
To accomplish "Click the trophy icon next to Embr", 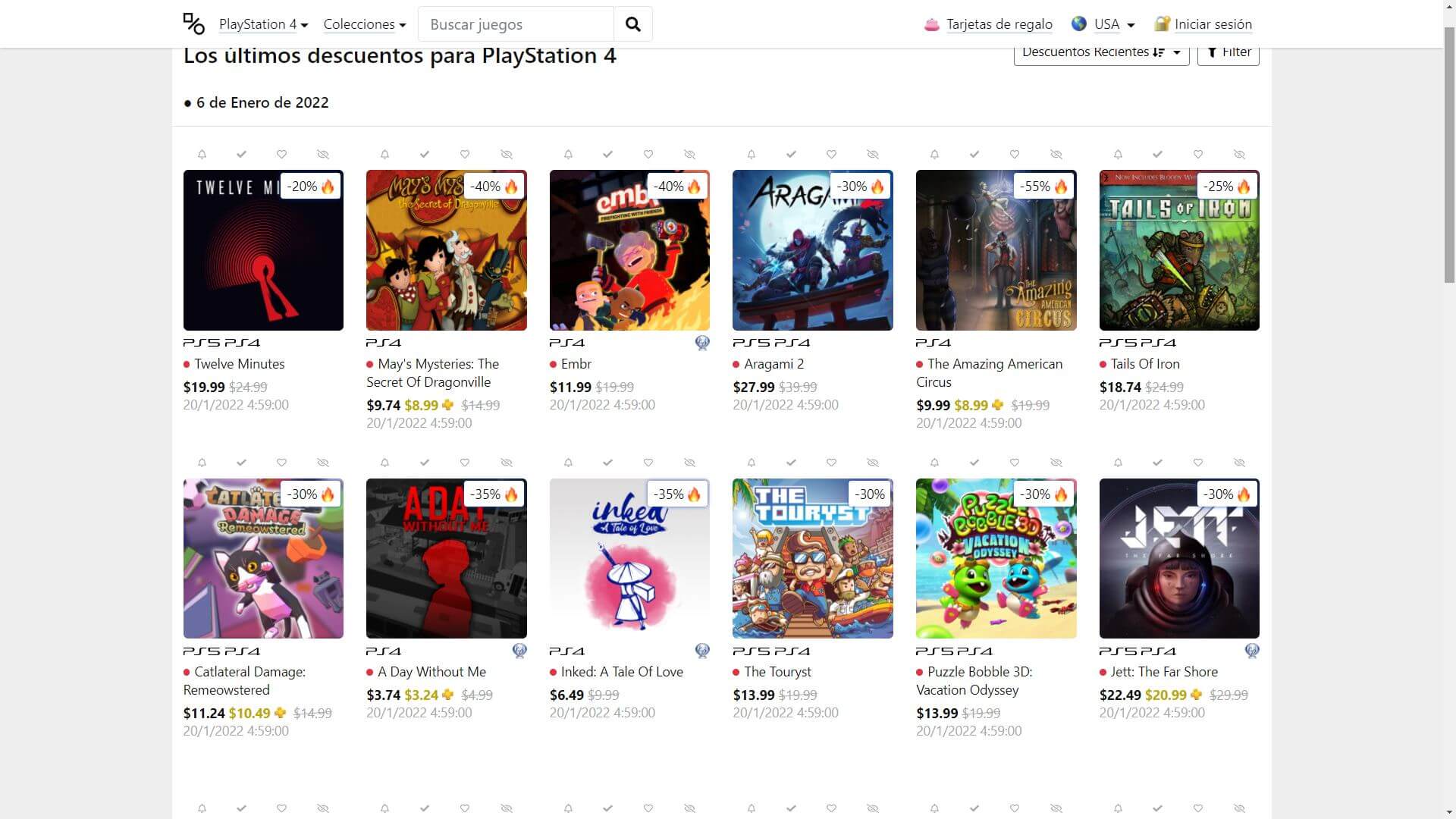I will pos(702,343).
